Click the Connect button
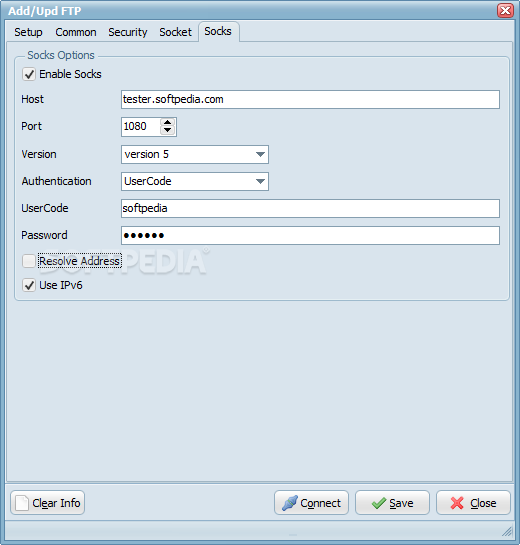The height and width of the screenshot is (545, 520). click(311, 503)
